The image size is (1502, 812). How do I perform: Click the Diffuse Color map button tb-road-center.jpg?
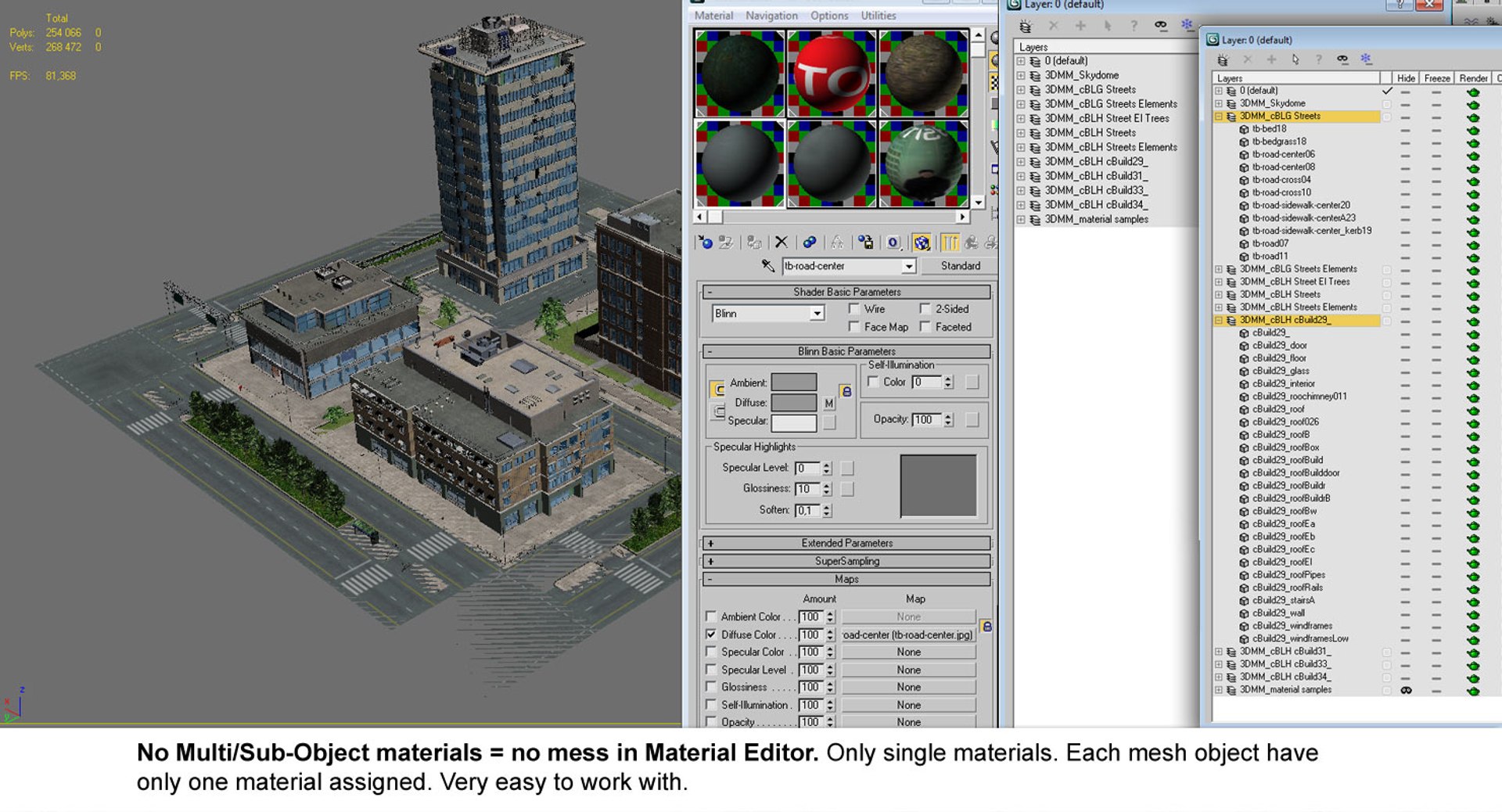pos(908,634)
